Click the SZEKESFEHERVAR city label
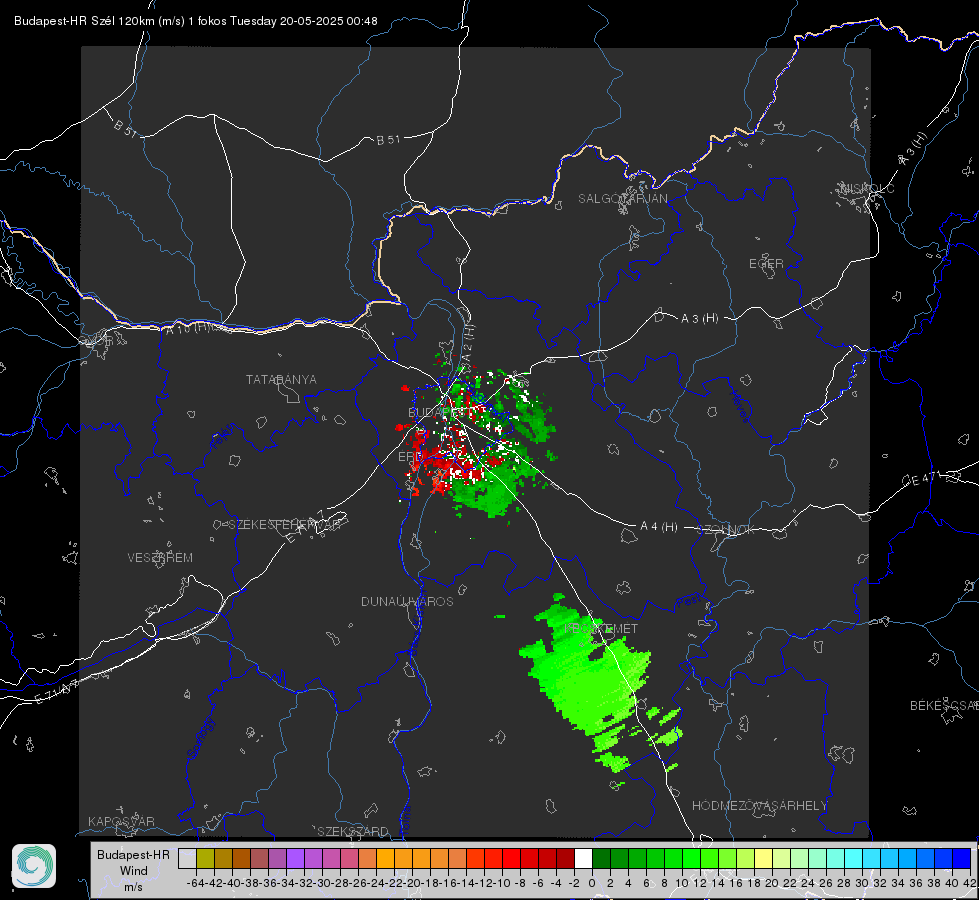Viewport: 979px width, 900px height. [x=285, y=525]
